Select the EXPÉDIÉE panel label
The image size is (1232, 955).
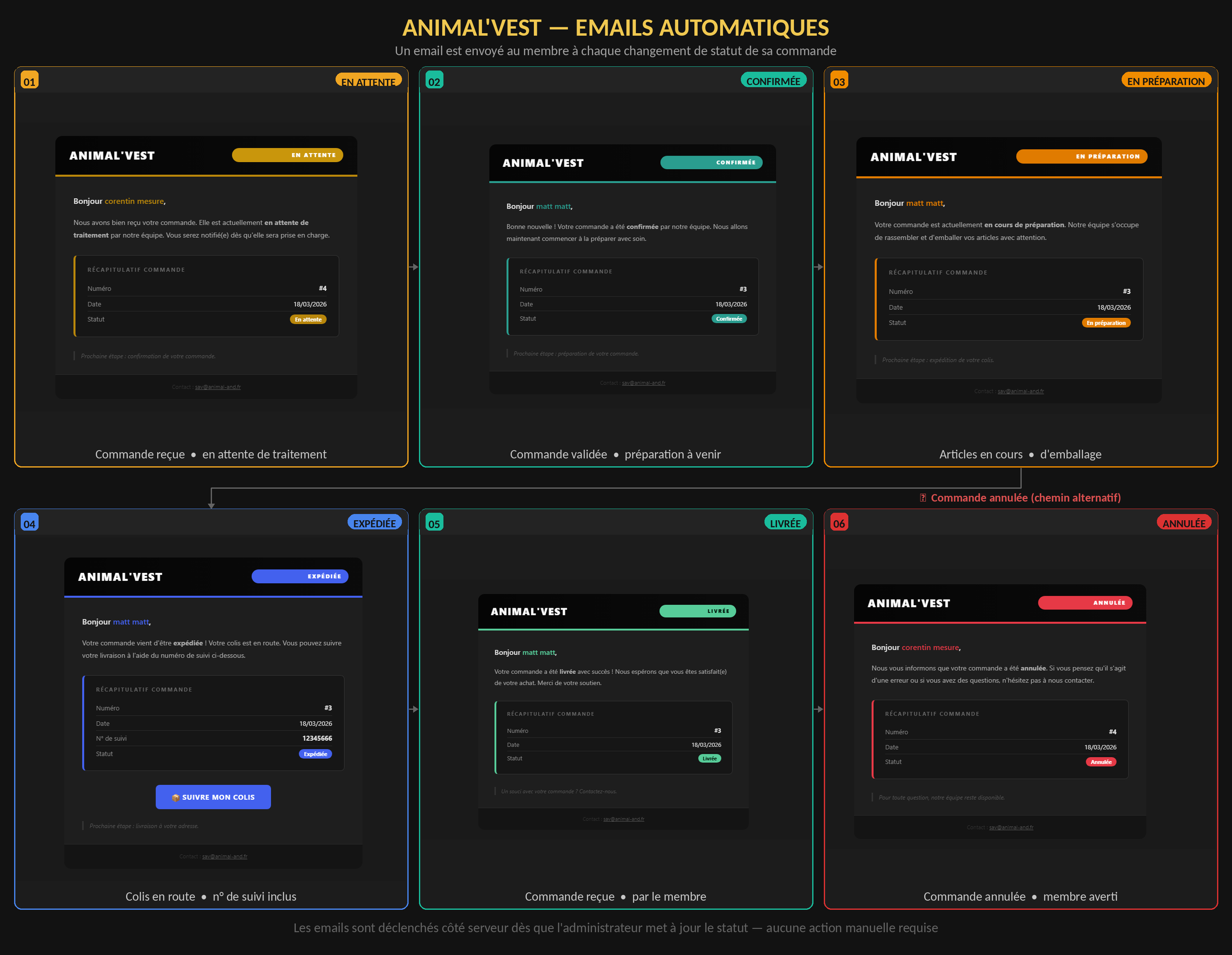375,523
